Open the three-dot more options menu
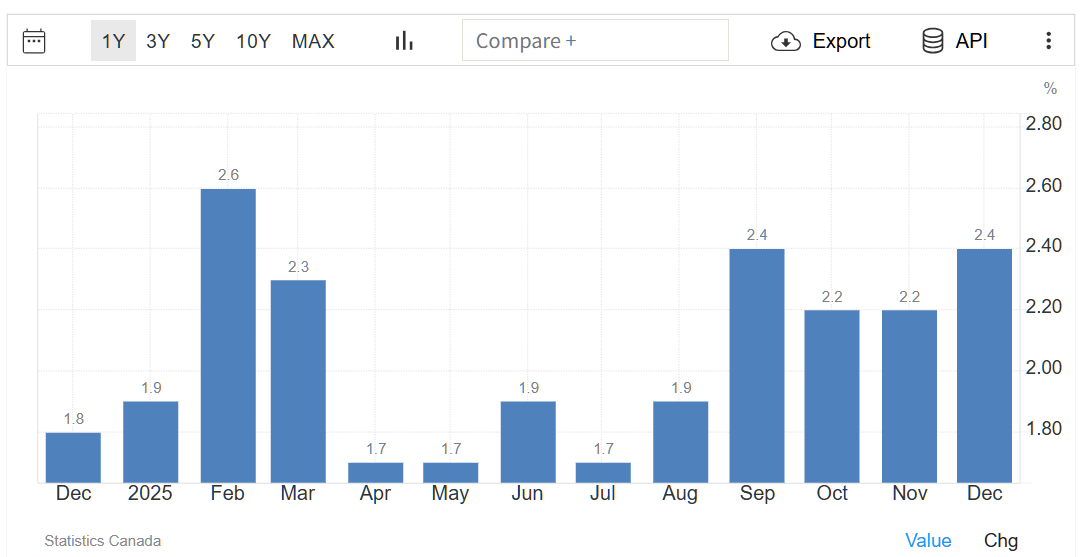 click(1048, 41)
